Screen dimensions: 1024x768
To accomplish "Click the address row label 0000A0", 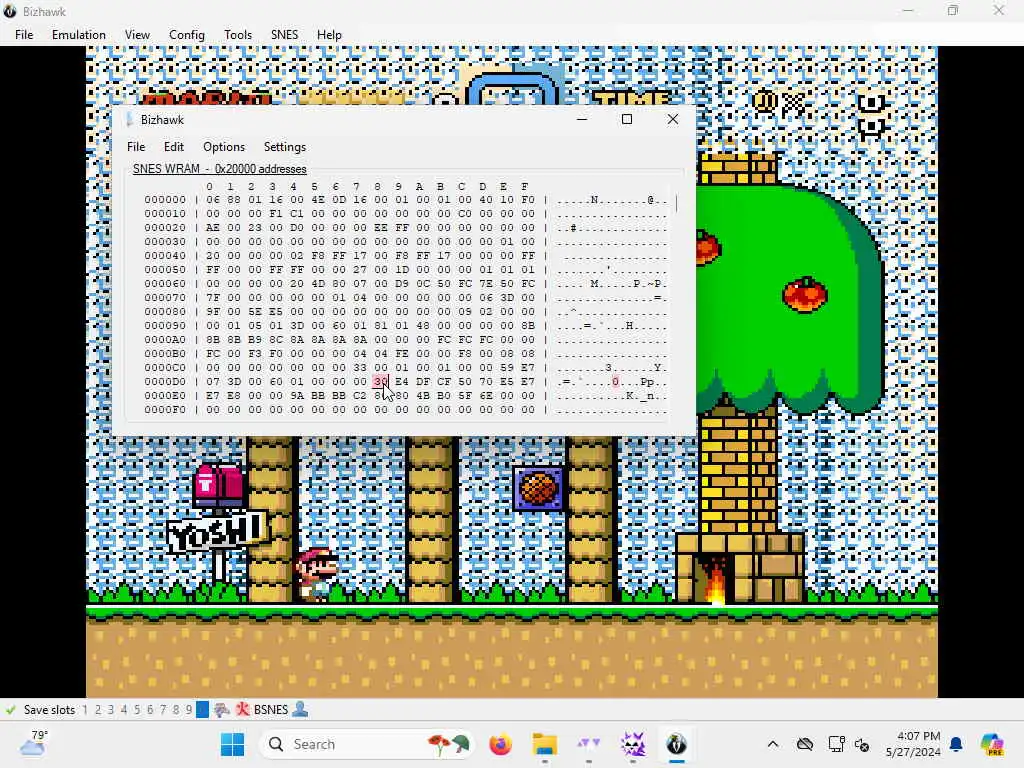I will click(165, 340).
